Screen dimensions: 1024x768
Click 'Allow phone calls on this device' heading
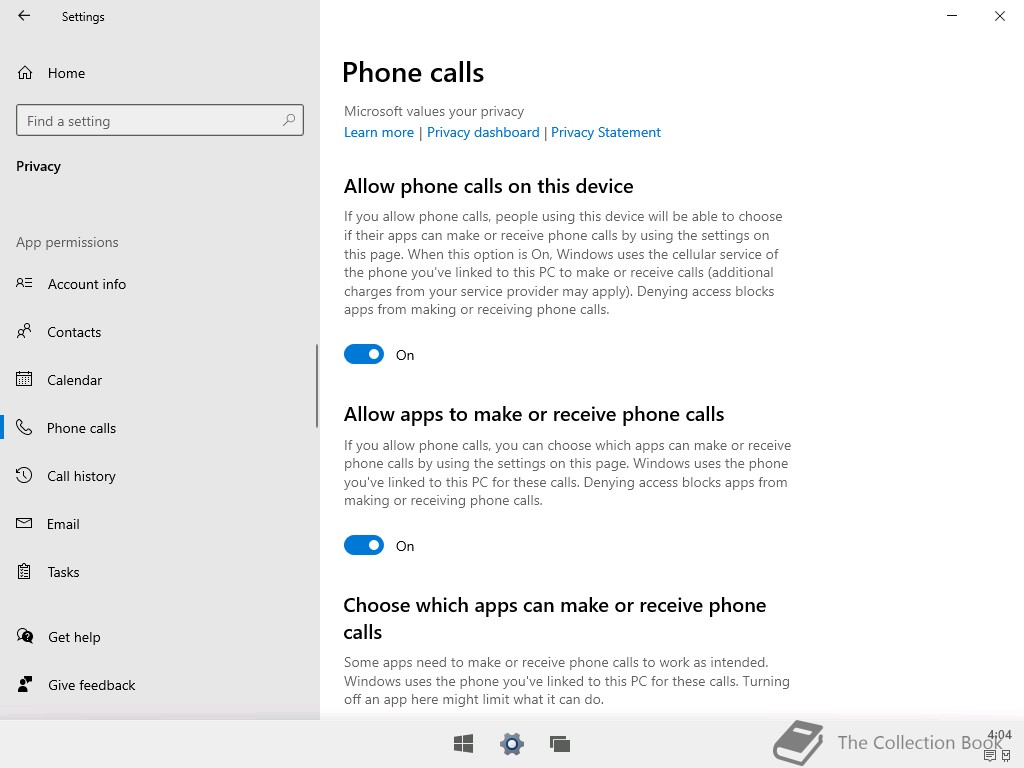point(488,186)
